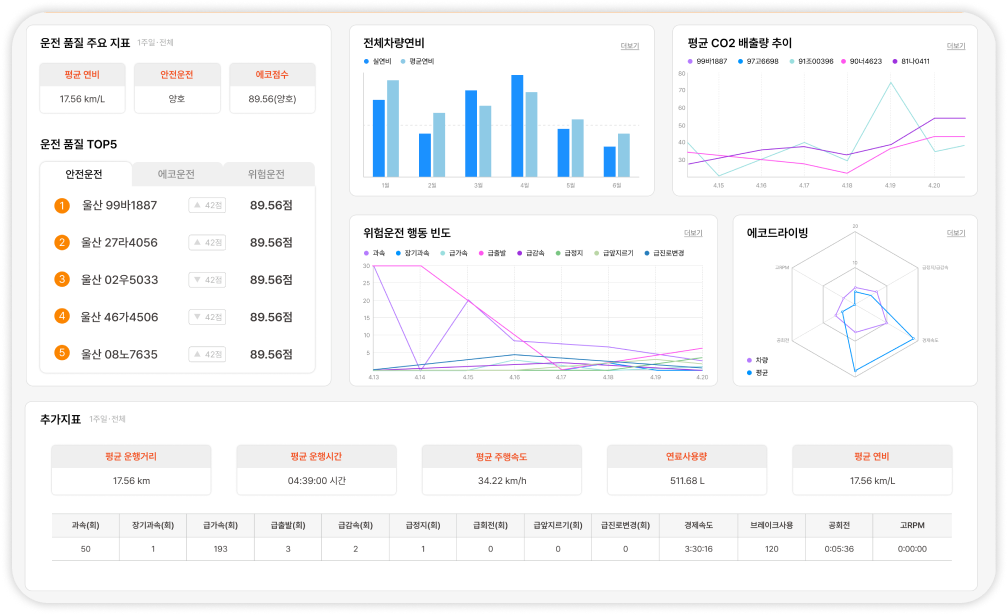
Task: Click the 에코점수 card showing 89.56(양호)
Action: pyautogui.click(x=273, y=88)
